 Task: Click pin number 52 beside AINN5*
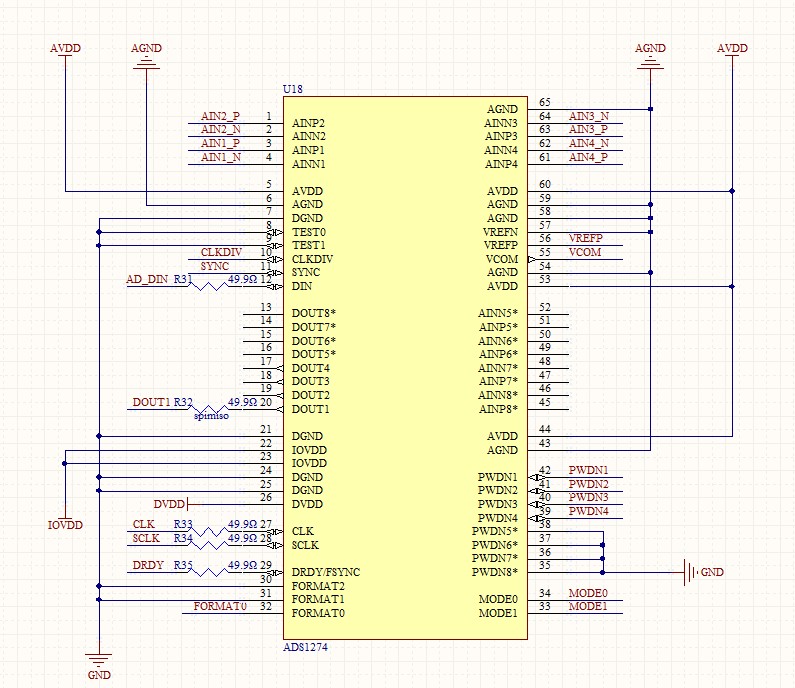[545, 307]
